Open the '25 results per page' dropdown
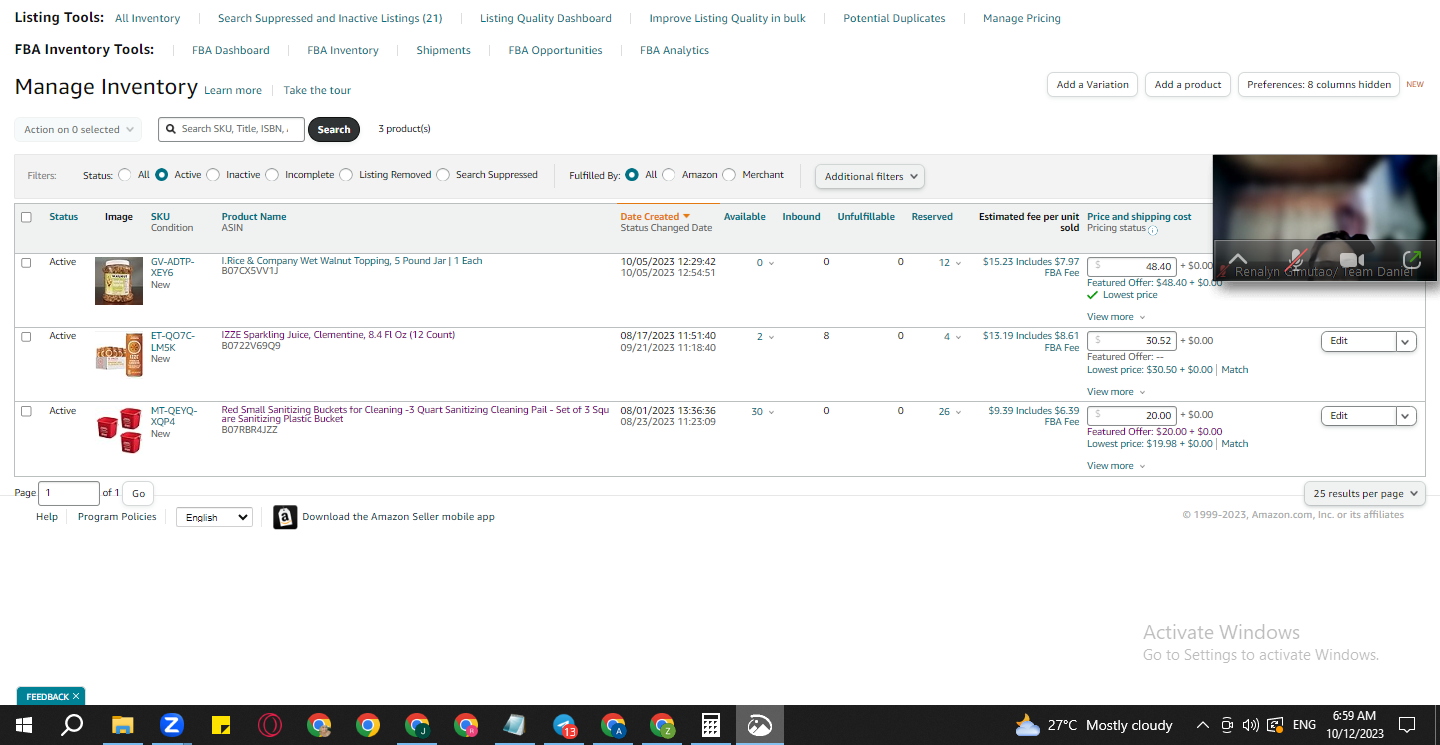The width and height of the screenshot is (1440, 745). (1365, 493)
